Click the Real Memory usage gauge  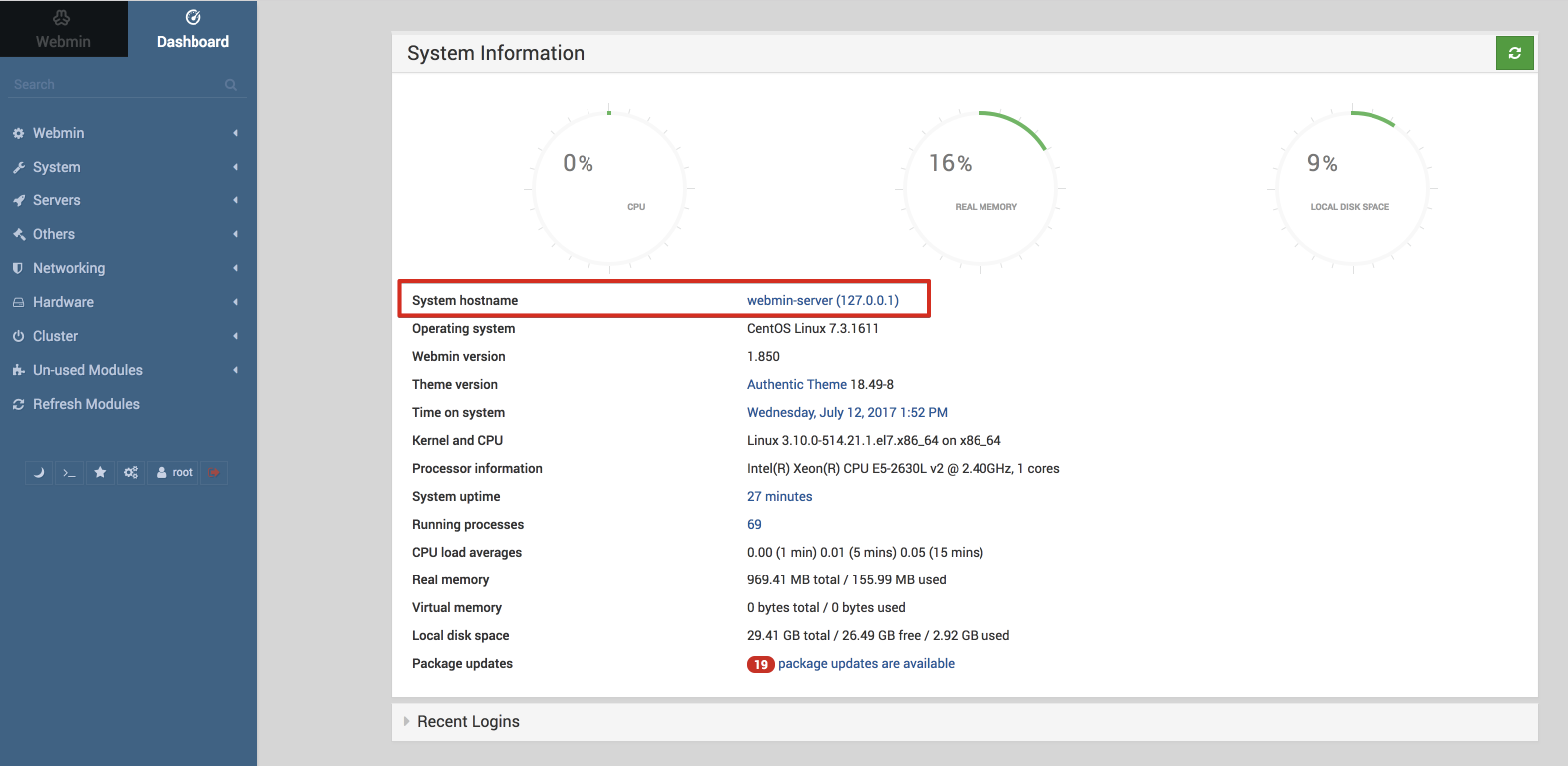980,188
